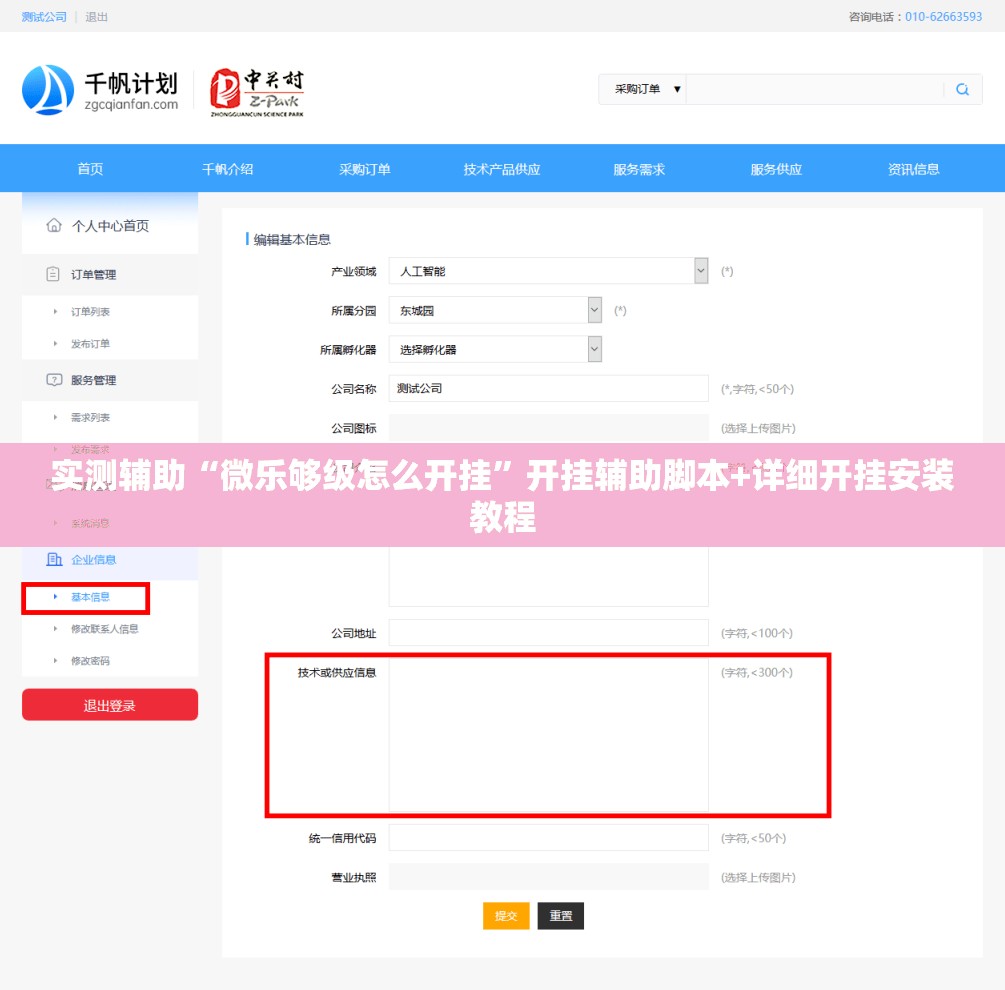Open the 所属孵化器 dropdown
The image size is (1005, 990).
point(495,349)
